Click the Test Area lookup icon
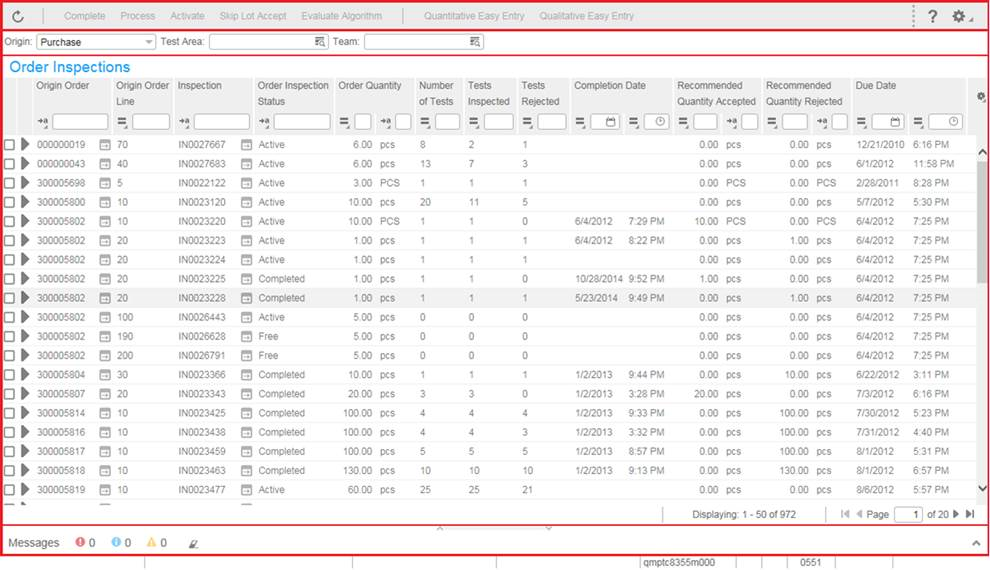This screenshot has height=570, width=990. [320, 42]
